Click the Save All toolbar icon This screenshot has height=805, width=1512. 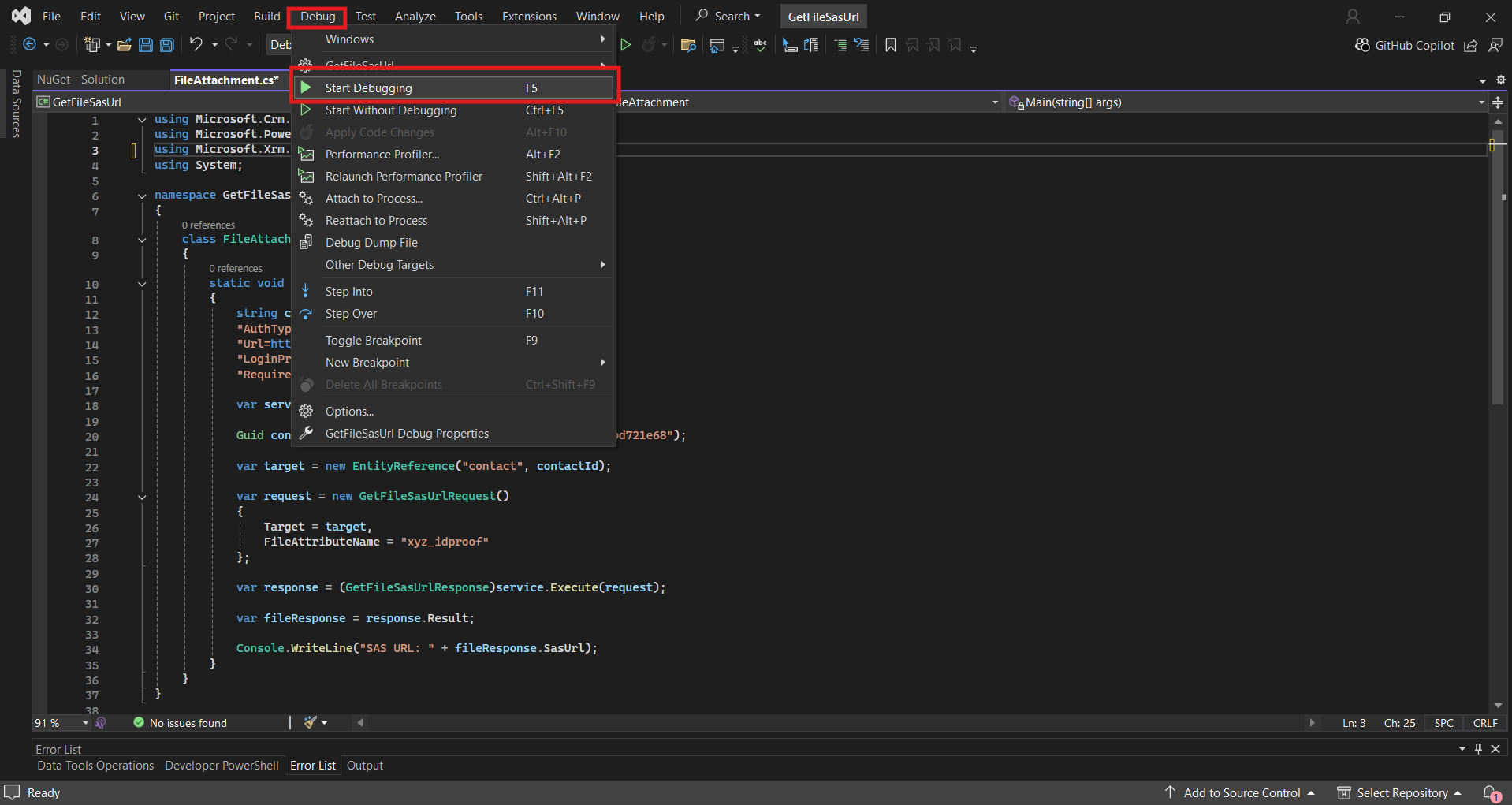(167, 45)
